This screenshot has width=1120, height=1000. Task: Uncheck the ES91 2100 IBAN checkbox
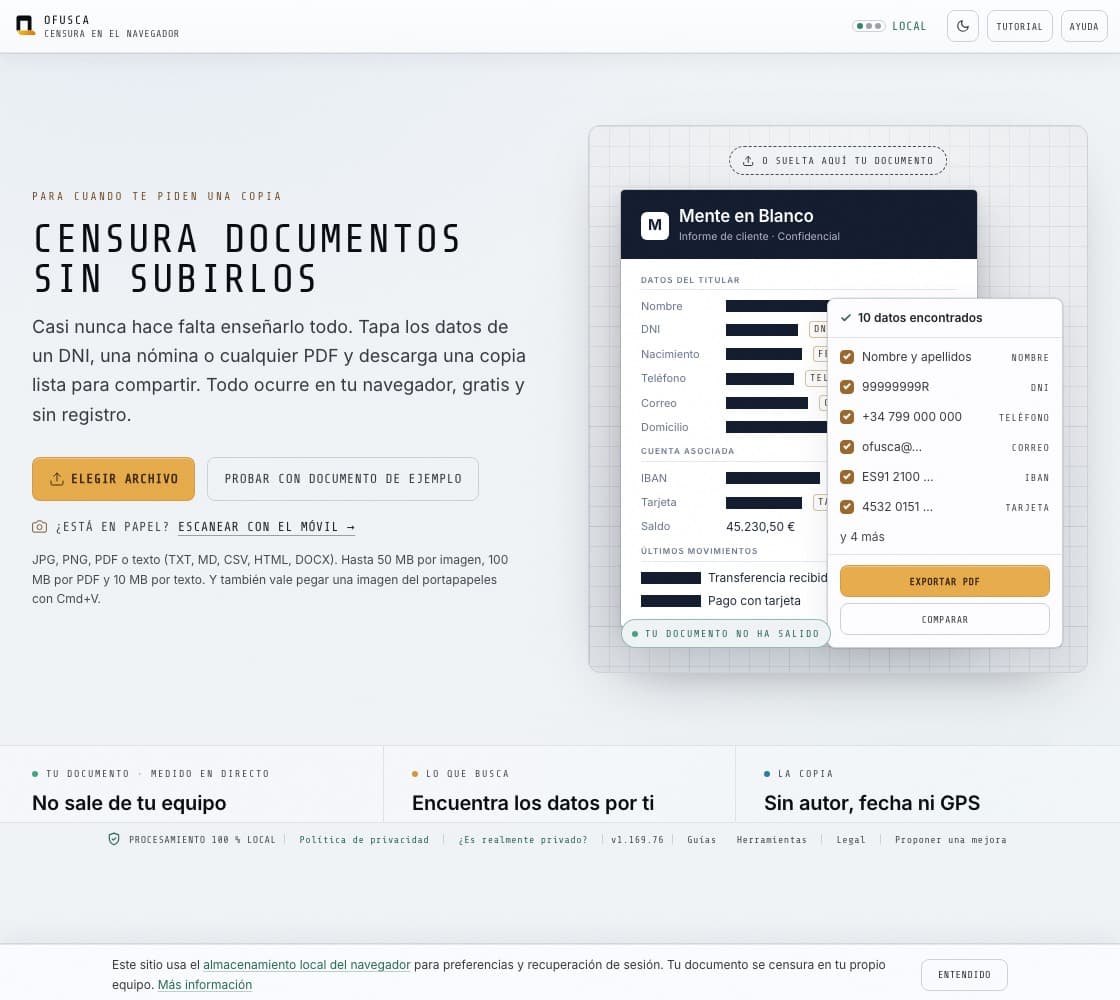click(846, 476)
